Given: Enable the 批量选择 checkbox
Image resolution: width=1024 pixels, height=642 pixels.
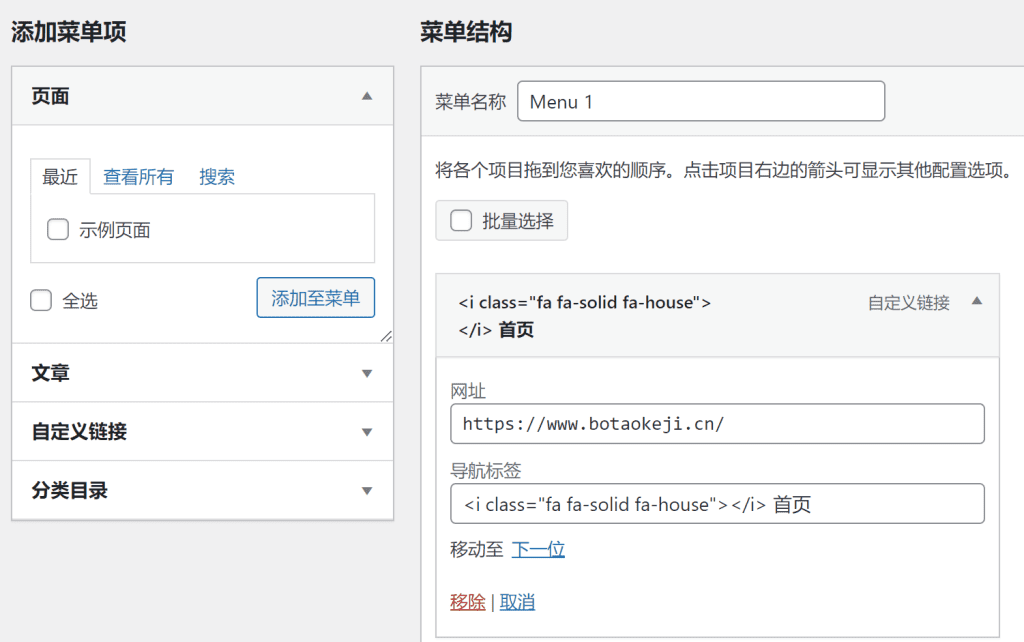Looking at the screenshot, I should coord(461,221).
